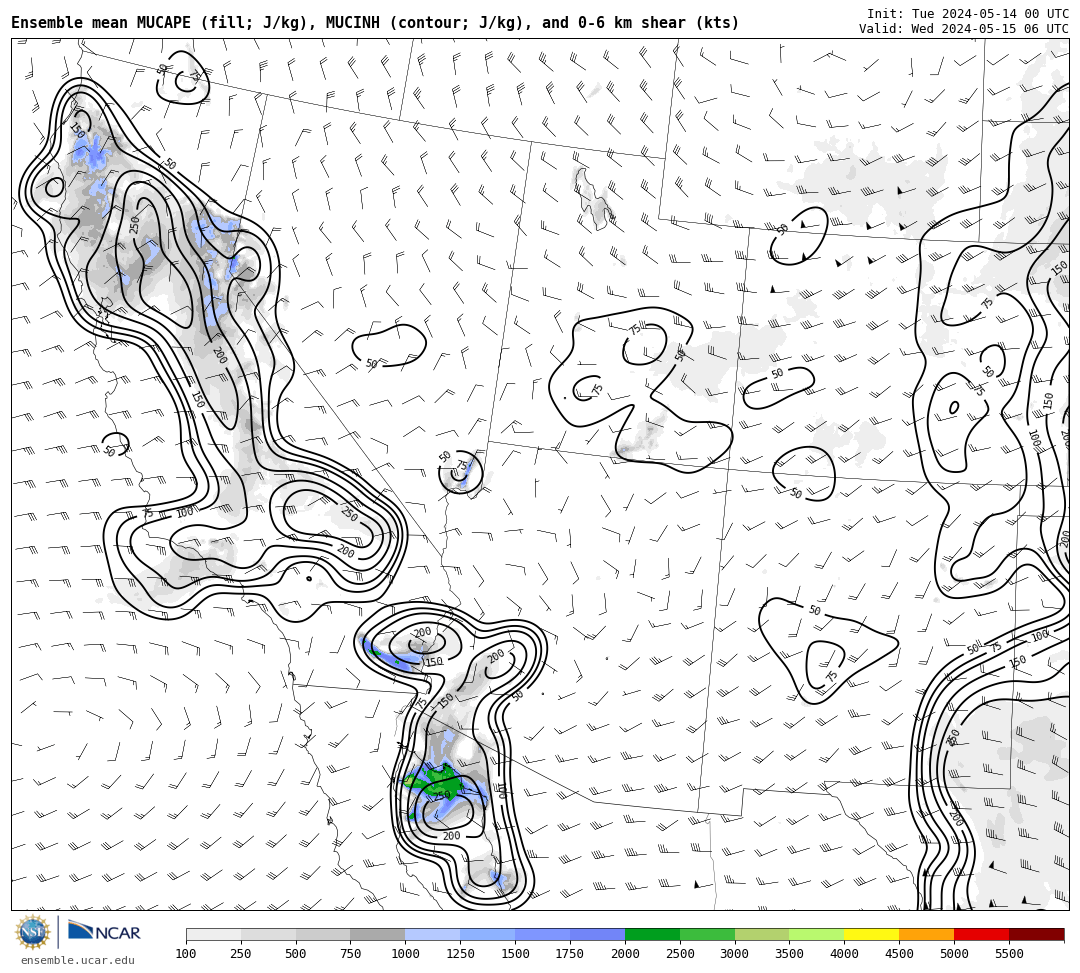Click the NCAR logo
The image size is (1080, 973).
(104, 932)
